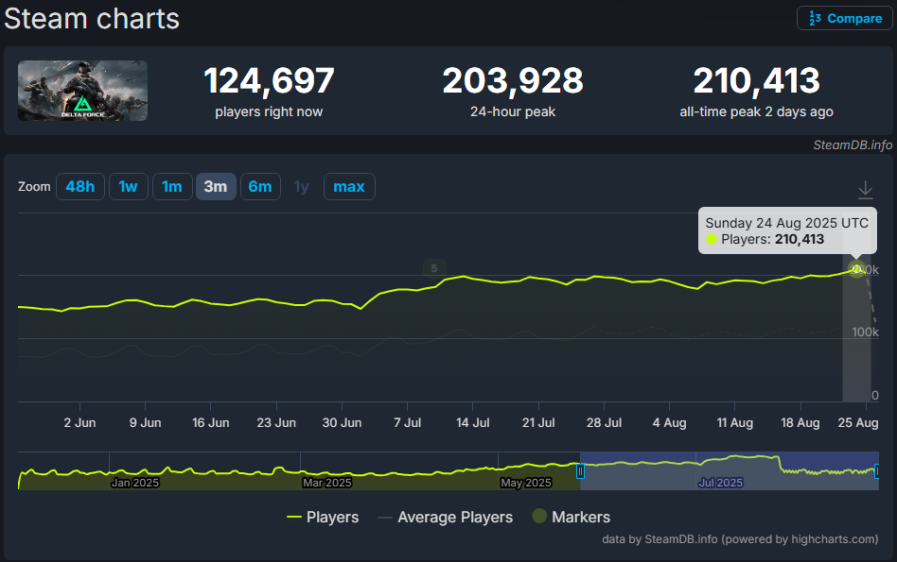Click the May 2025 navigator label
897x562 pixels.
tap(526, 482)
